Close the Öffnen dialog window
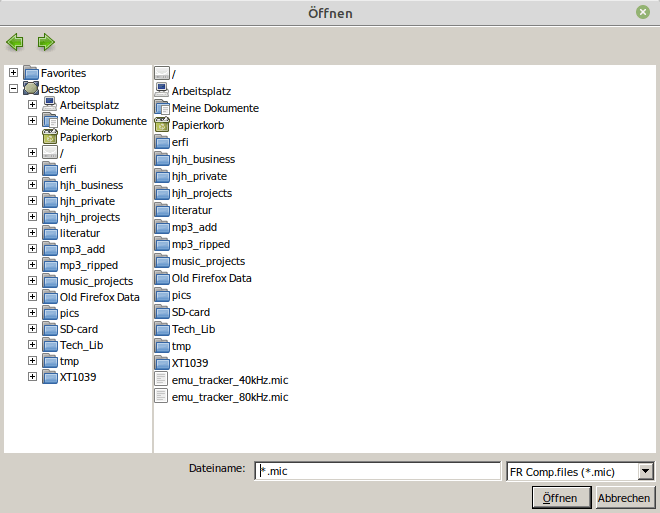660x513 pixels. pos(643,12)
